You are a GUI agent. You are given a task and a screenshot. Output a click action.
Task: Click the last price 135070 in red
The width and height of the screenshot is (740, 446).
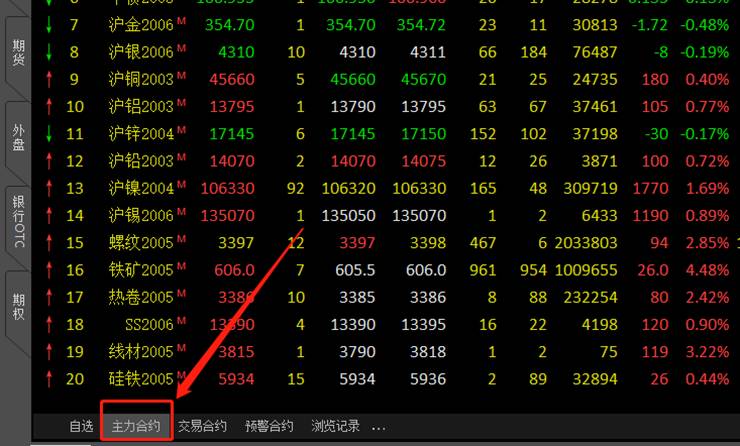227,216
